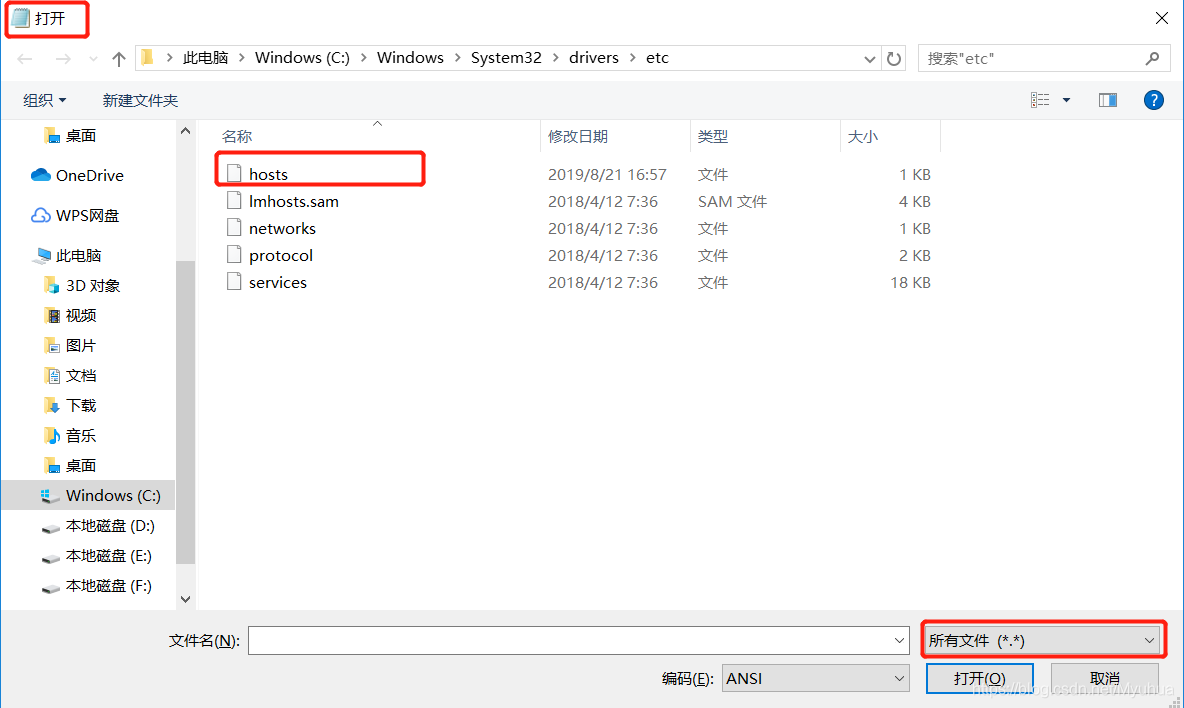Expand the 文件名 dropdown arrow

899,640
